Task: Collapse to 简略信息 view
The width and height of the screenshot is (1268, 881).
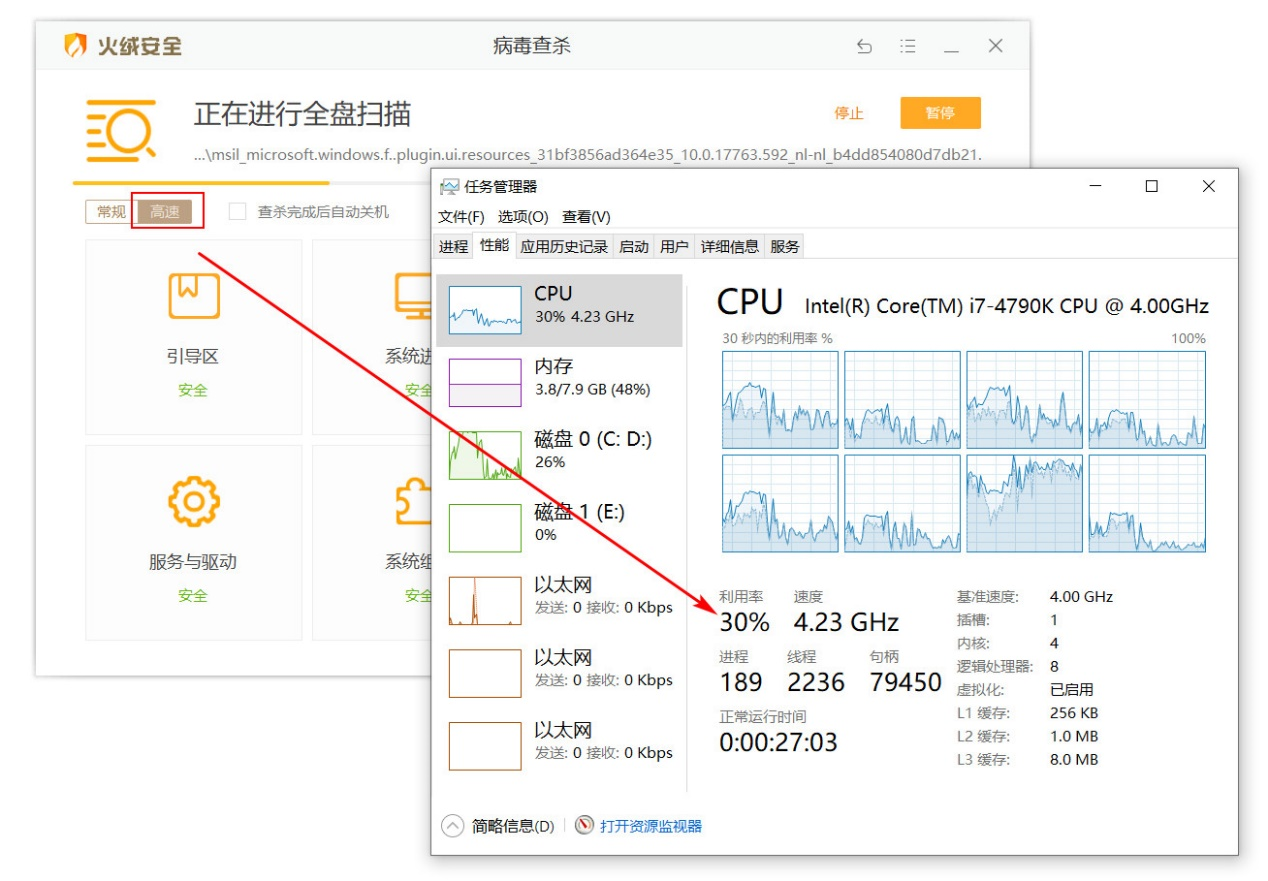Action: pos(498,826)
